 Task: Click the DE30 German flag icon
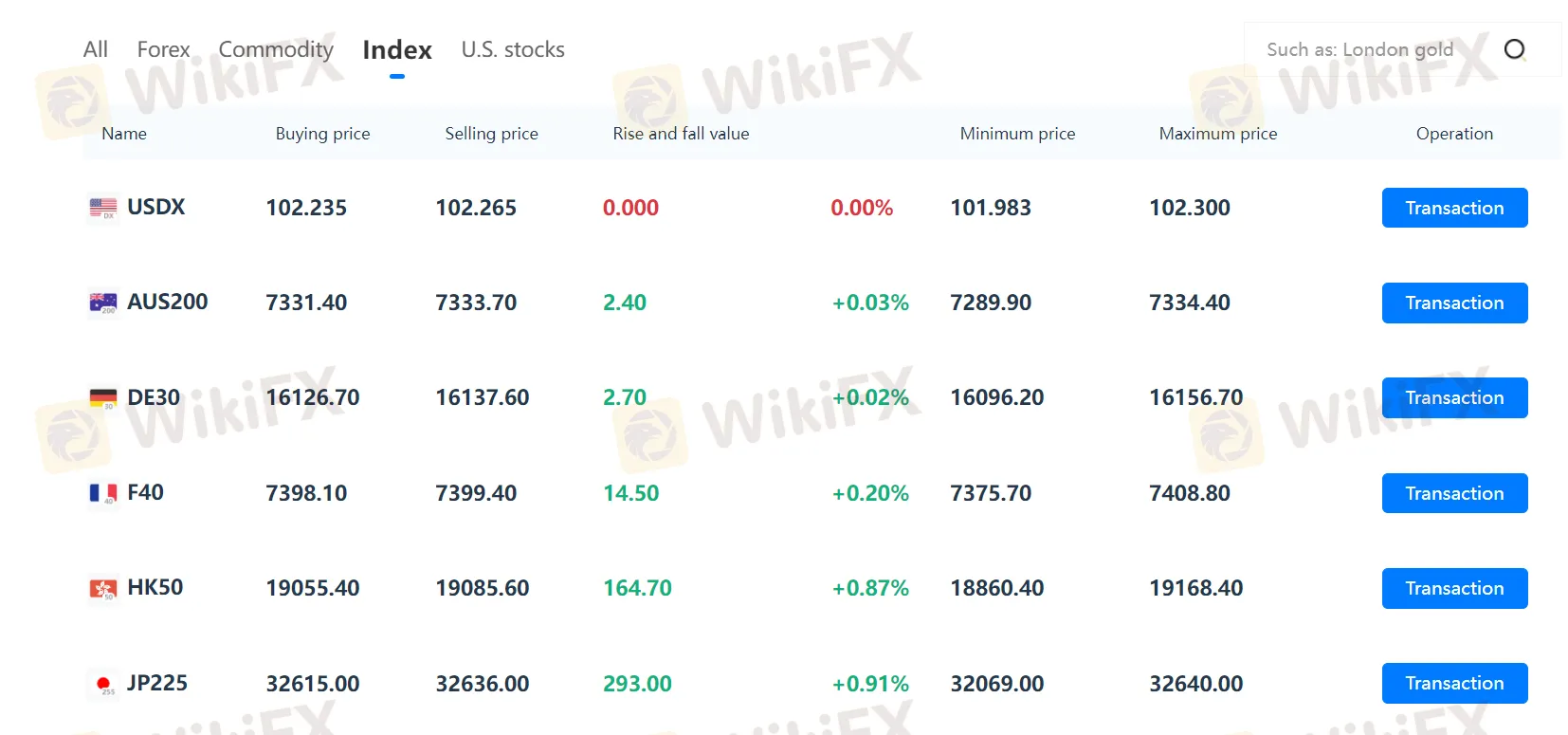point(102,398)
